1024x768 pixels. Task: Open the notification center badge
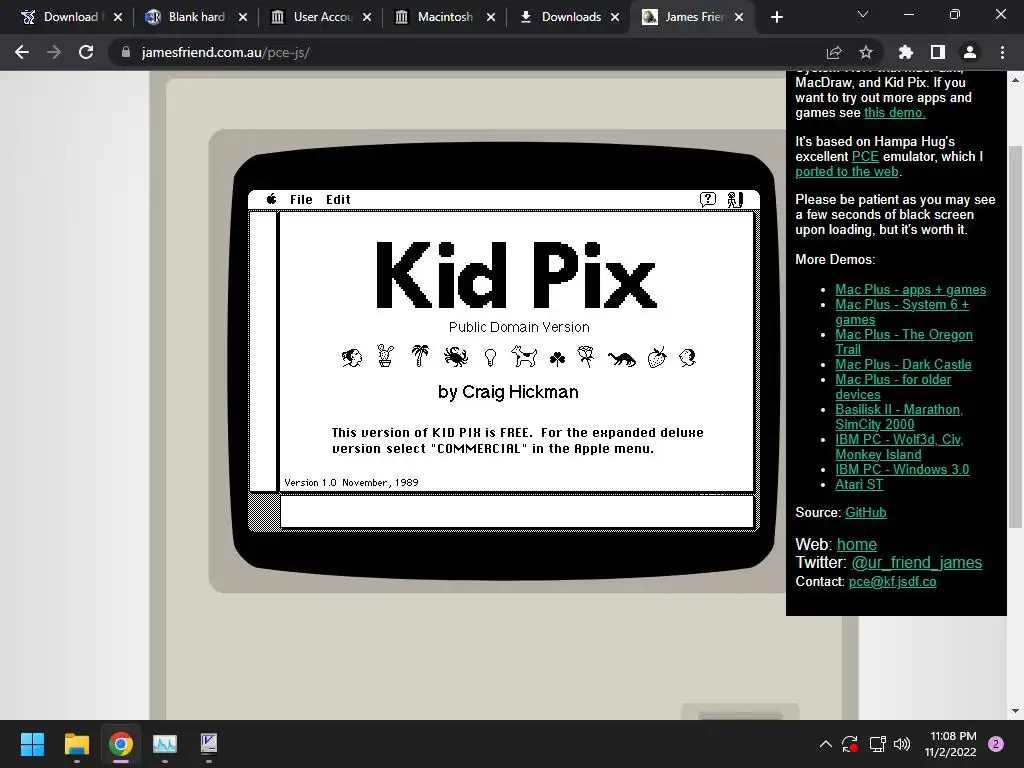point(996,744)
